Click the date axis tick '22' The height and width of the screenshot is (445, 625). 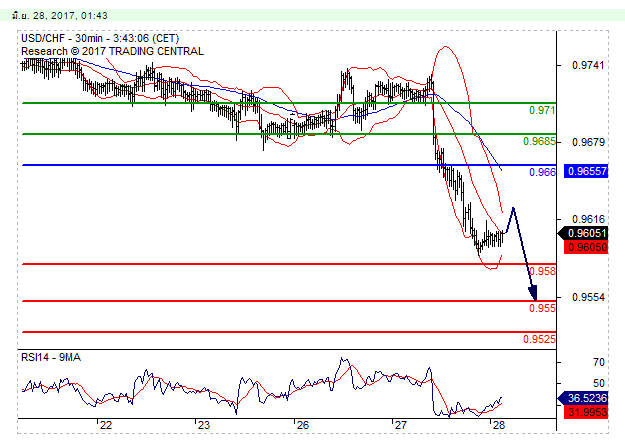click(106, 425)
